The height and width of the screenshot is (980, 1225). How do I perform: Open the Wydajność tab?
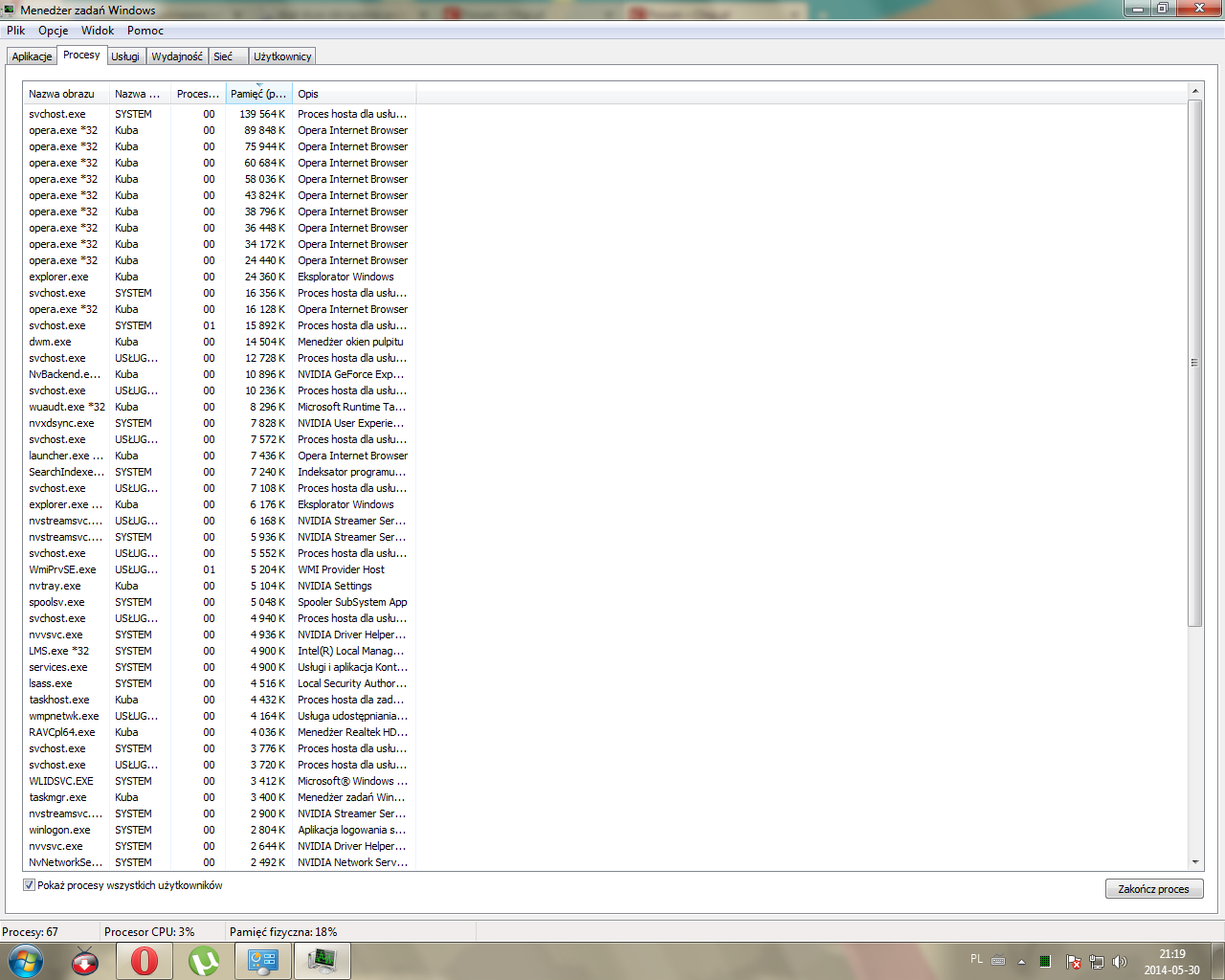[x=177, y=56]
